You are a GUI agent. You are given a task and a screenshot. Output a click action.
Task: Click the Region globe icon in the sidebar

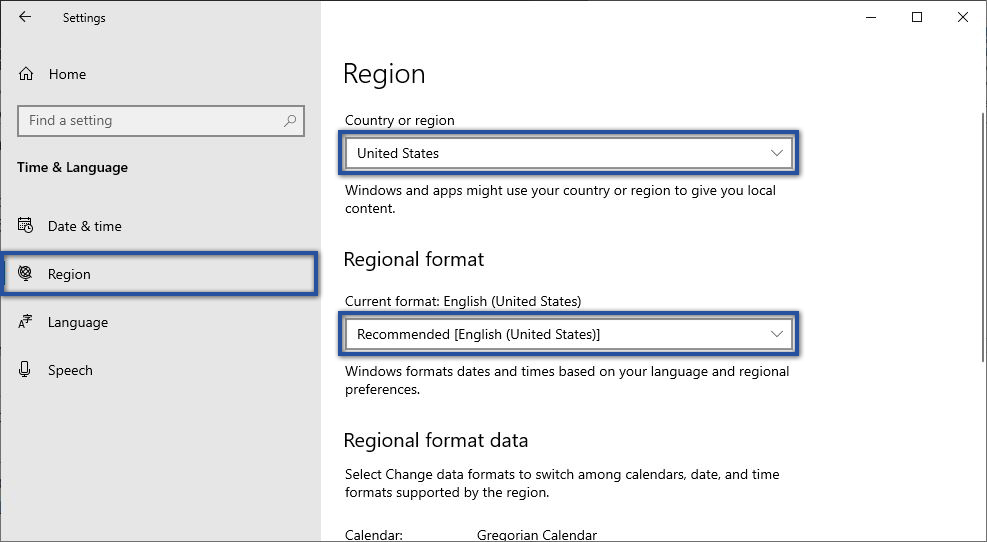[x=26, y=274]
